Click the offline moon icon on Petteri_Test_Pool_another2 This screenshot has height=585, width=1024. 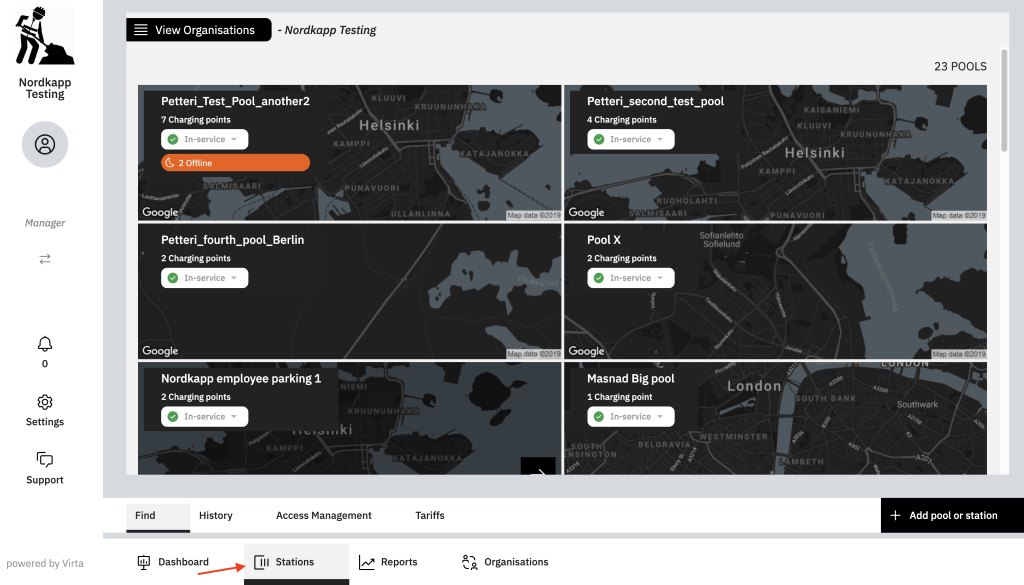click(170, 163)
